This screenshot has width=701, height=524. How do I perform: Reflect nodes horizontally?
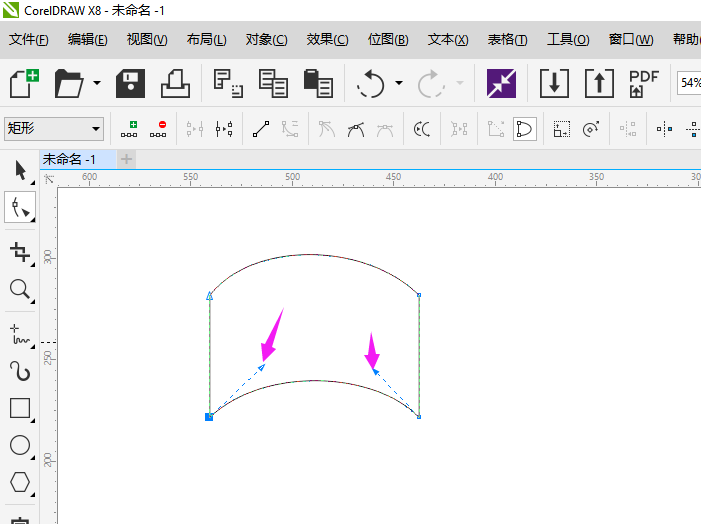click(664, 129)
